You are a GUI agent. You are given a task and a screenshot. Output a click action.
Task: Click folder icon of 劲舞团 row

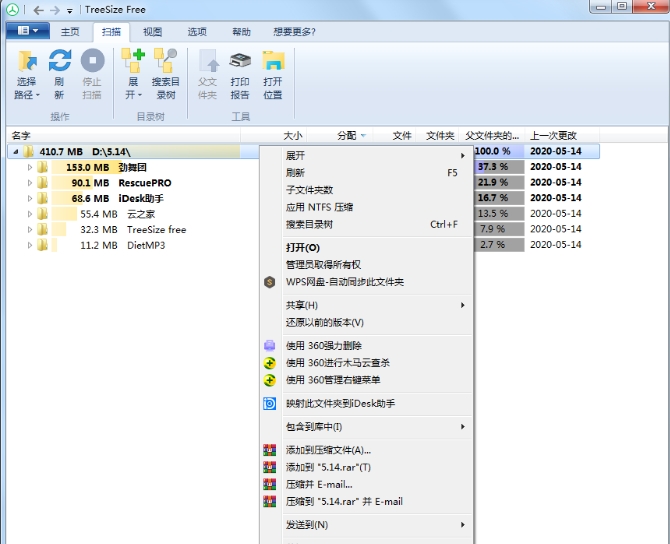click(42, 167)
